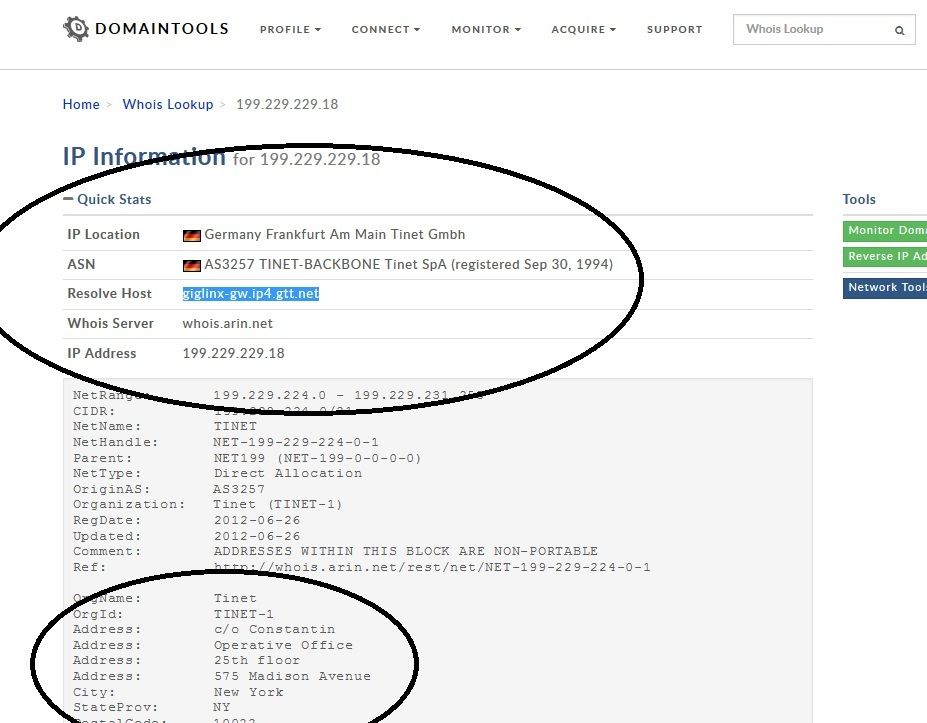Screen dimensions: 927x723
Task: Click the Parent value NET199
Action: point(317,458)
